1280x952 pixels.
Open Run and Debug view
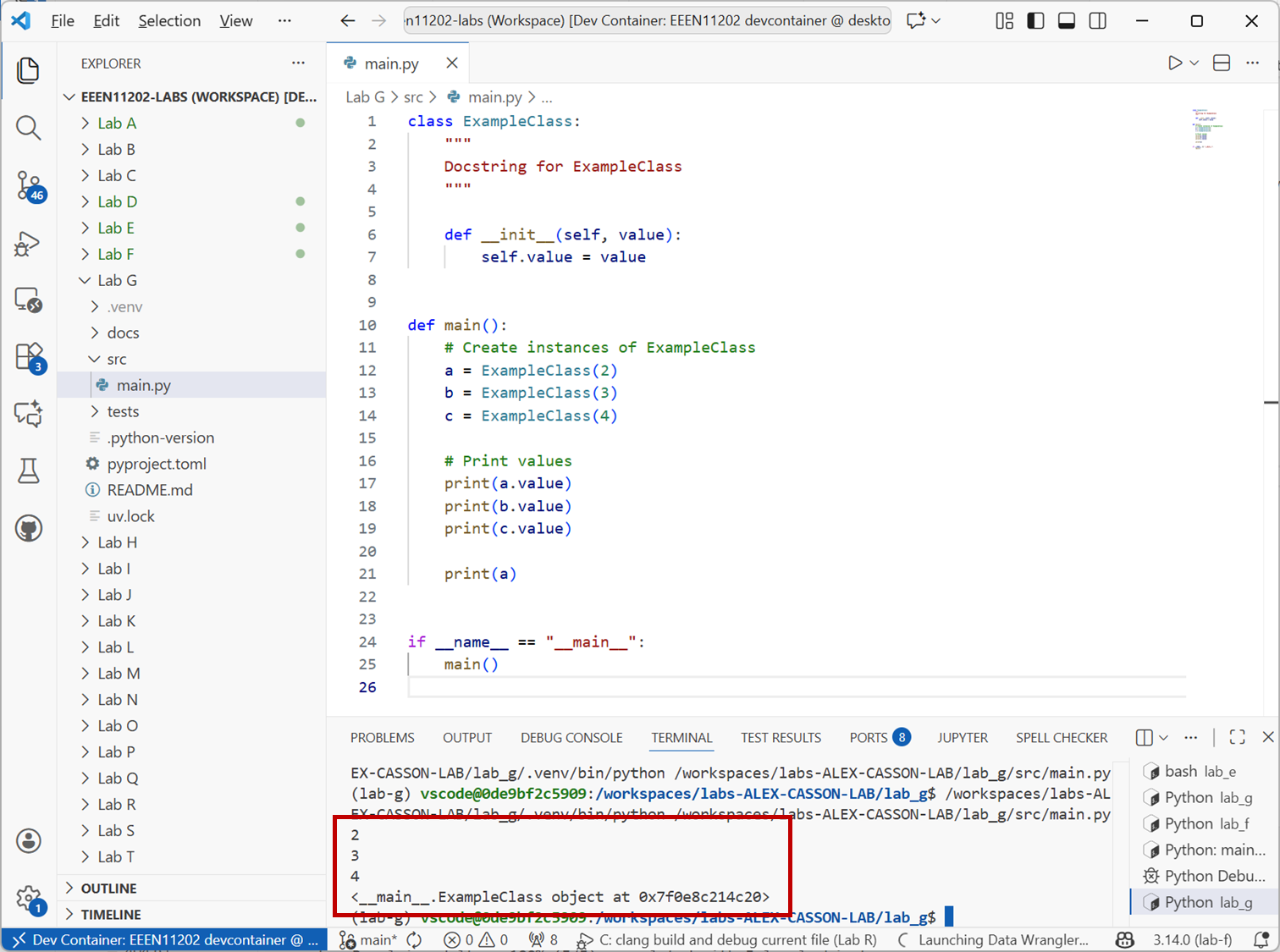click(x=28, y=245)
